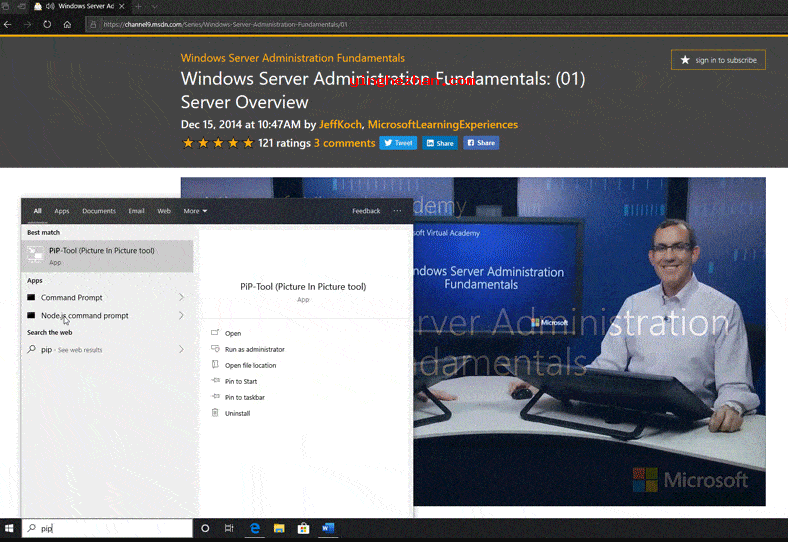Click the browser Forward arrow

point(28,24)
